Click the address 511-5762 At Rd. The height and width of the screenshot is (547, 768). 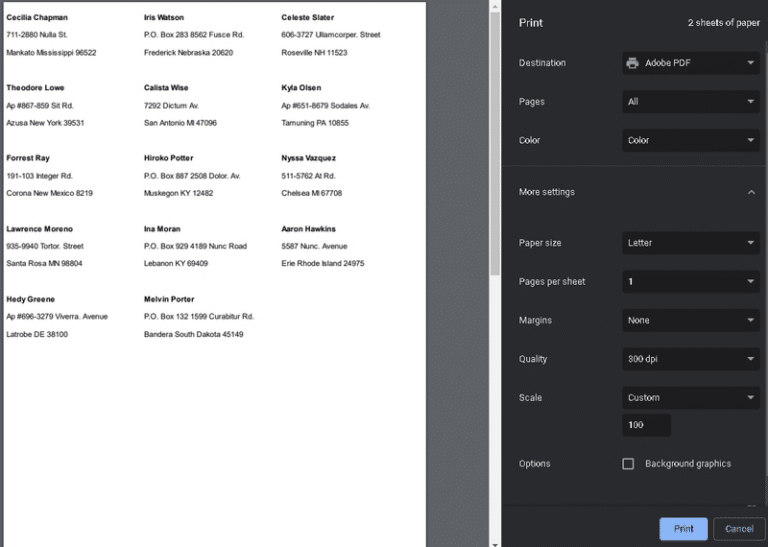[x=308, y=176]
